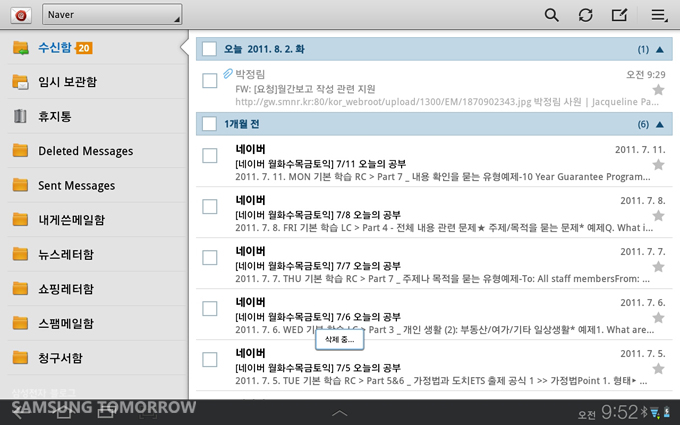Image resolution: width=680 pixels, height=425 pixels.
Task: Click the 삭제 중... toast popup
Action: tap(340, 340)
